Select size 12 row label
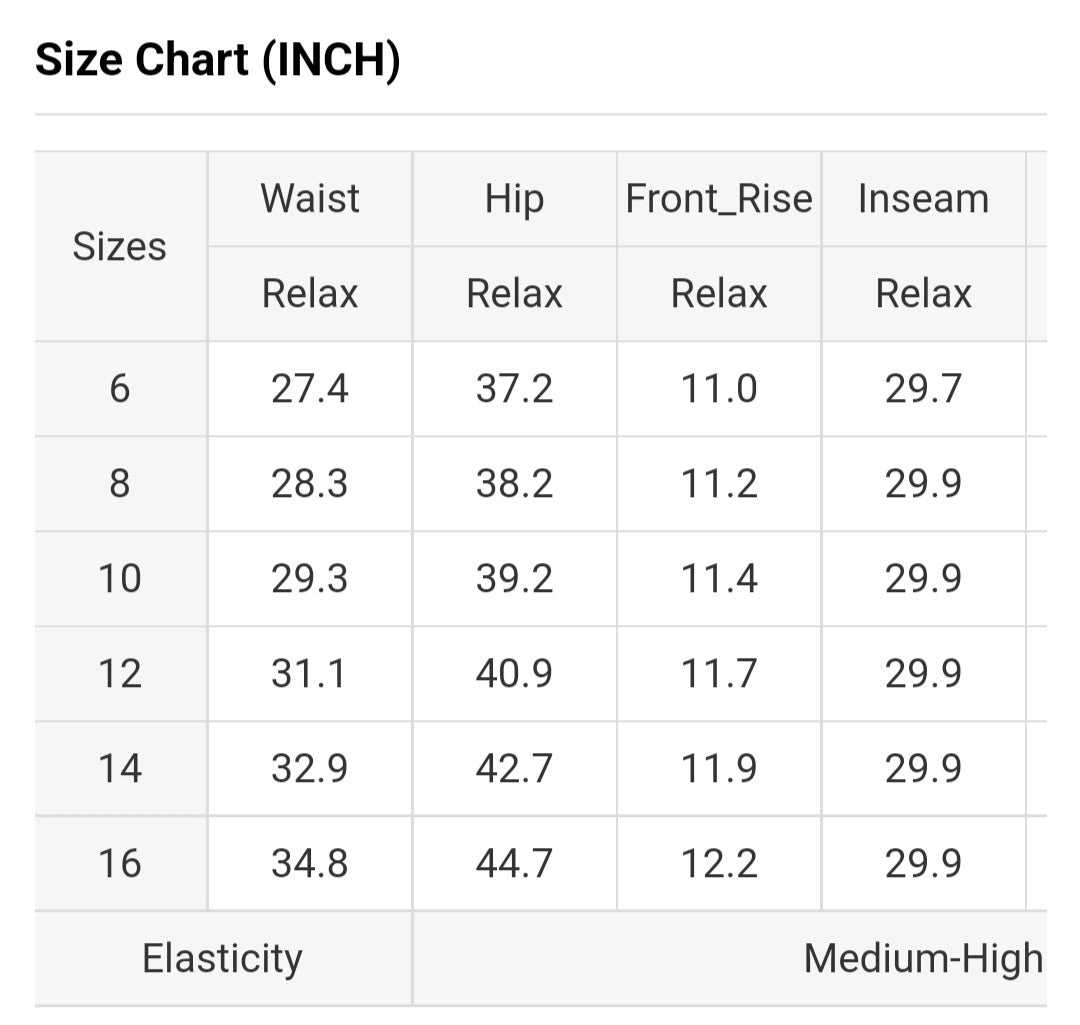 click(x=120, y=673)
